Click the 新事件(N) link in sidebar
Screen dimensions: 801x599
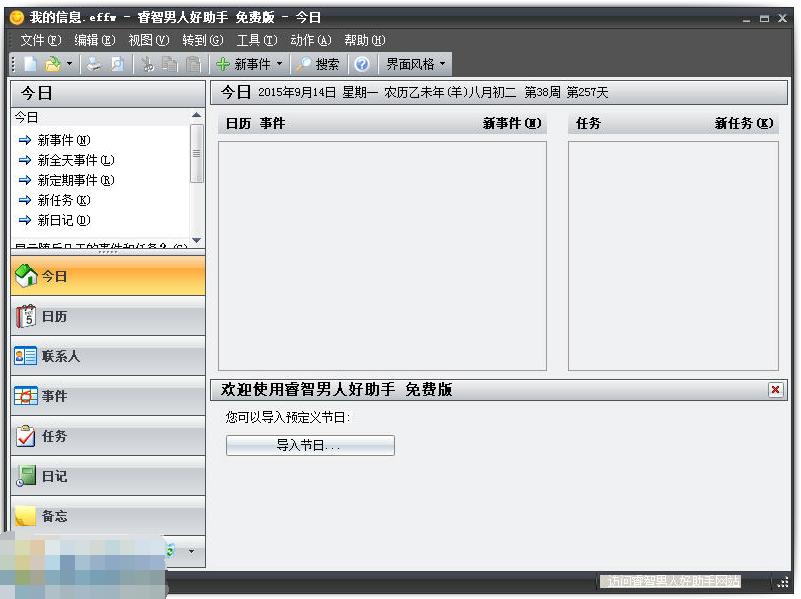pyautogui.click(x=63, y=140)
